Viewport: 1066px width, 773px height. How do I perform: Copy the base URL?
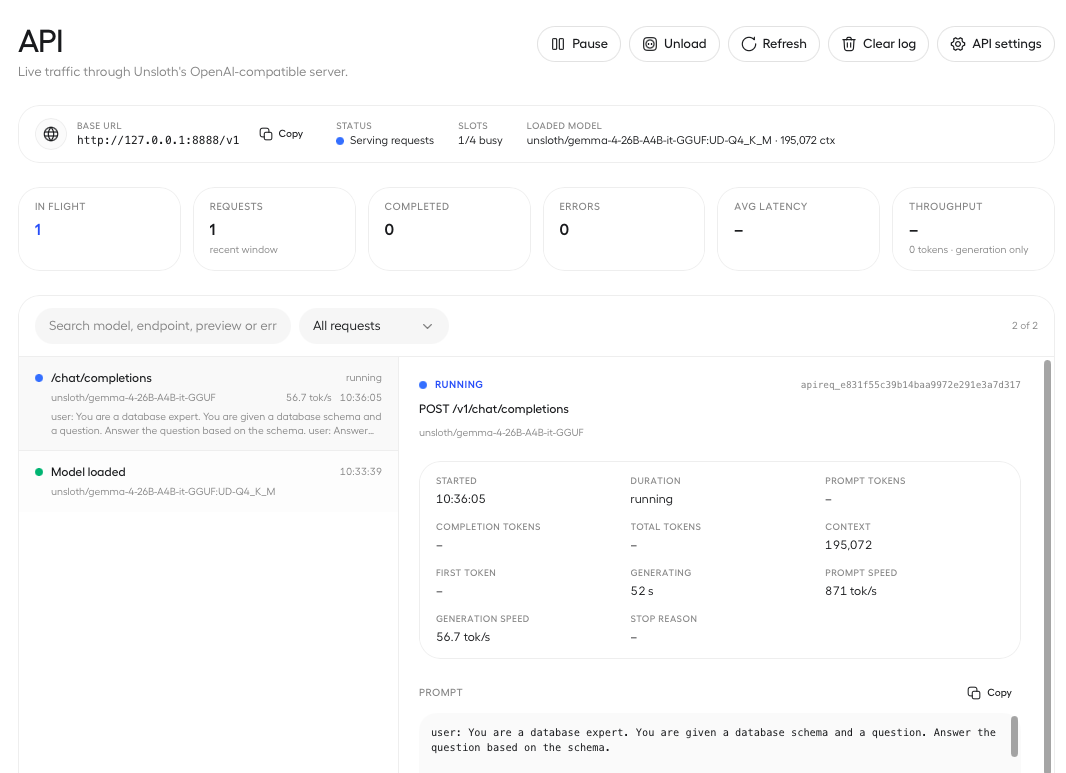[x=281, y=134]
